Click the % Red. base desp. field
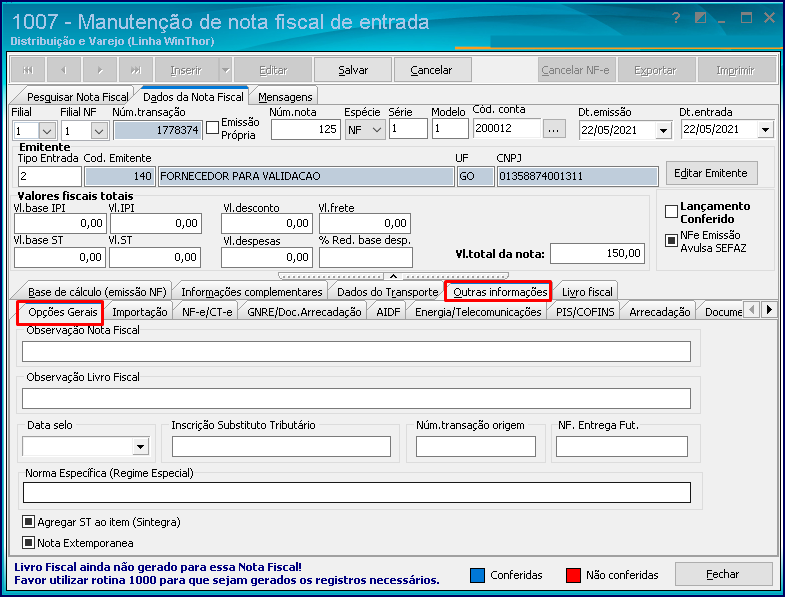Image resolution: width=785 pixels, height=597 pixels. point(366,257)
